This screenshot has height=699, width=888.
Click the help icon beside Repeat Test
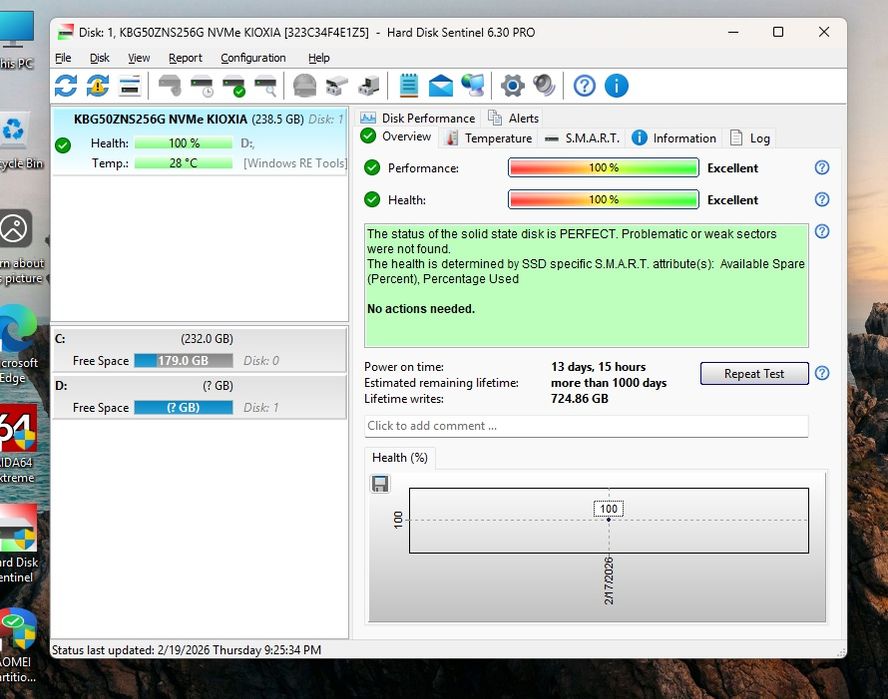pyautogui.click(x=822, y=373)
